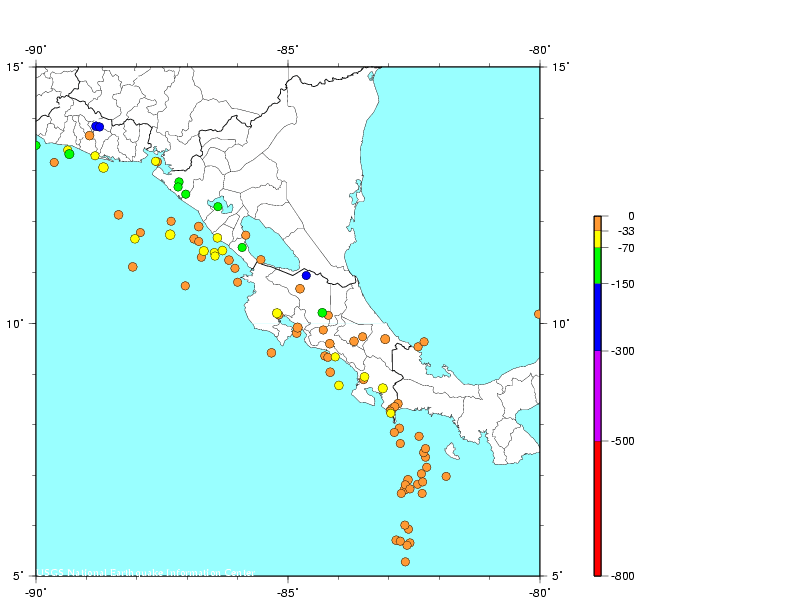This screenshot has width=792, height=612.
Task: Click the yellow depth band in the legend
Action: pos(597,239)
